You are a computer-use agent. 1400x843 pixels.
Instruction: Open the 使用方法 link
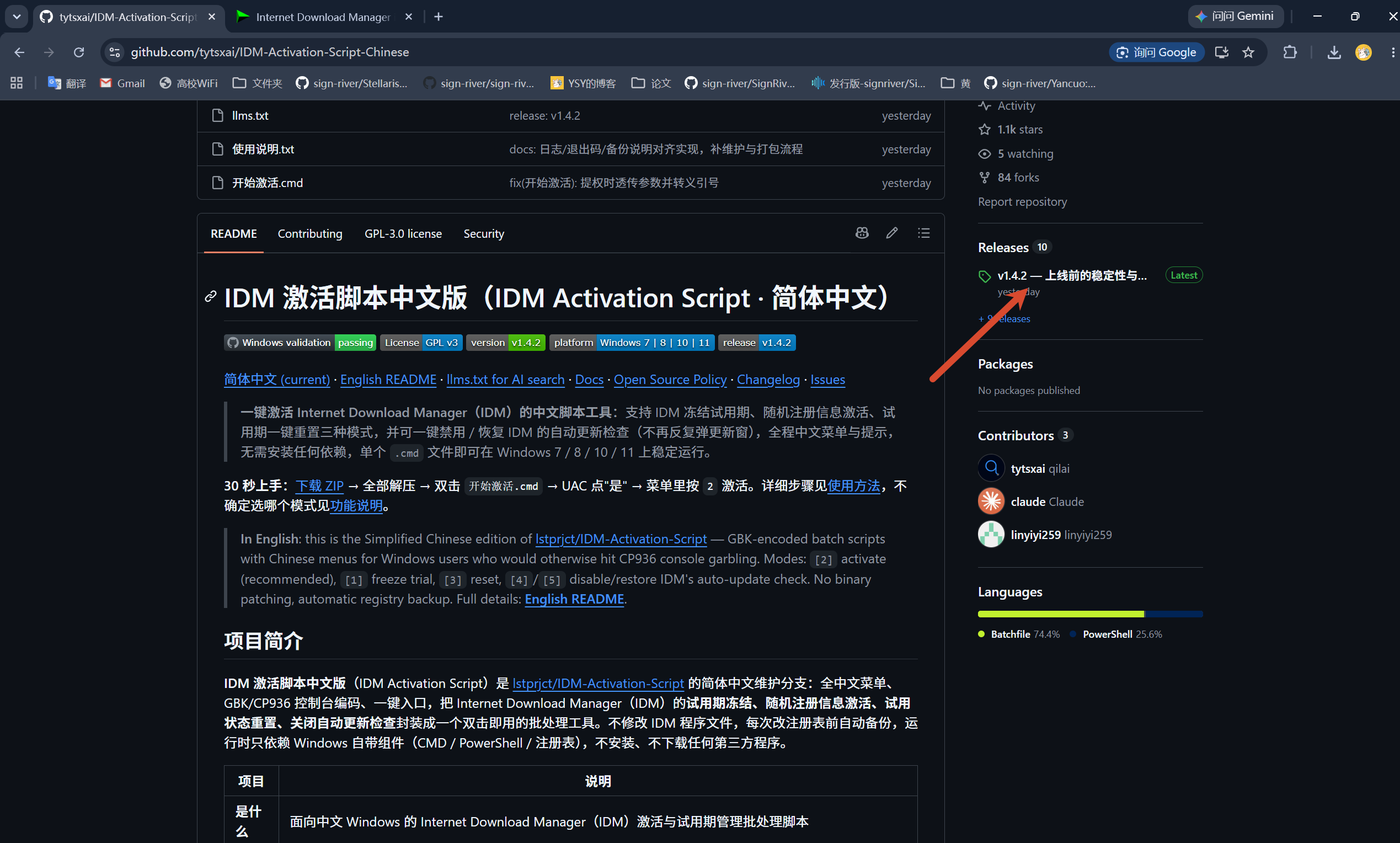point(854,485)
